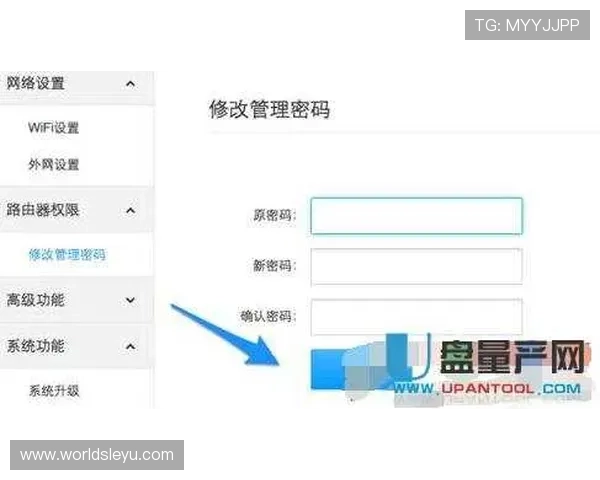Select the 高级功能 section header
600x480 pixels.
(x=77, y=300)
